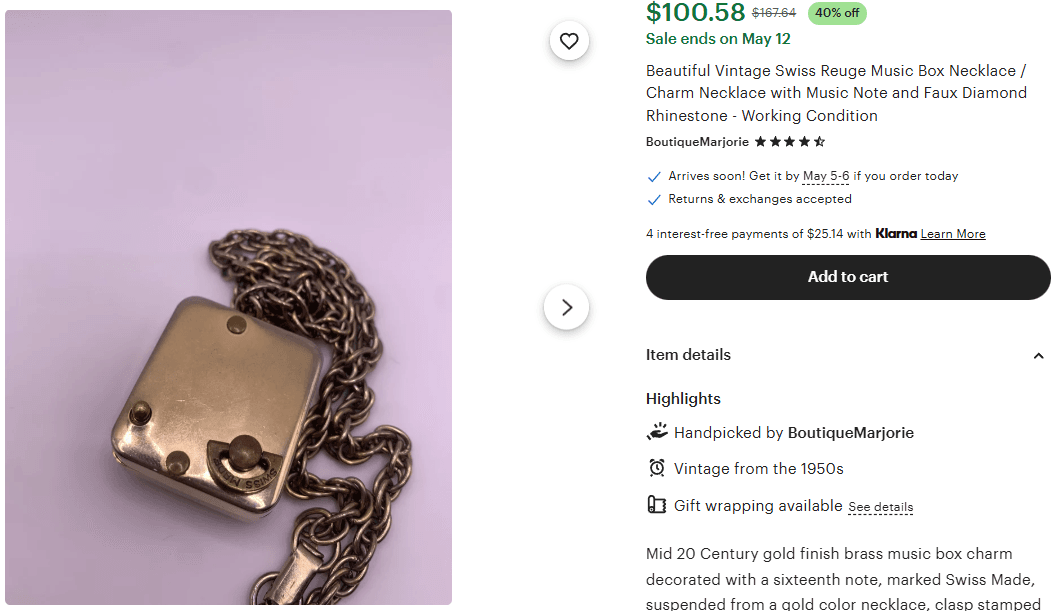The image size is (1058, 611).
Task: Visit the BoutiqueMarjorie shop page
Action: coord(697,141)
